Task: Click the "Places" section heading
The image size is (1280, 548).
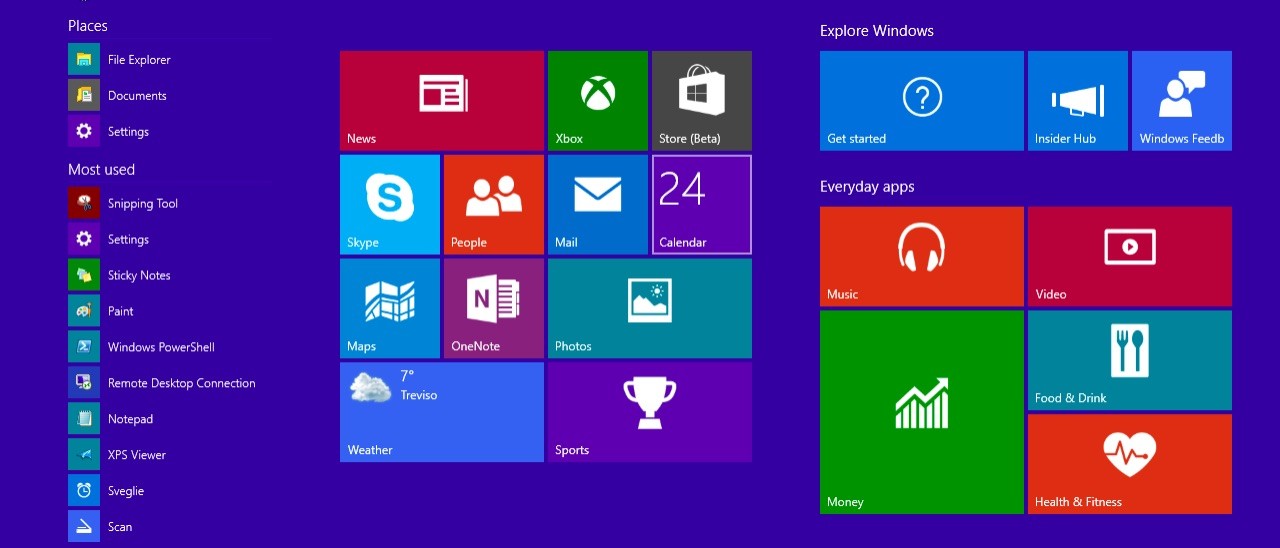Action: (x=88, y=26)
